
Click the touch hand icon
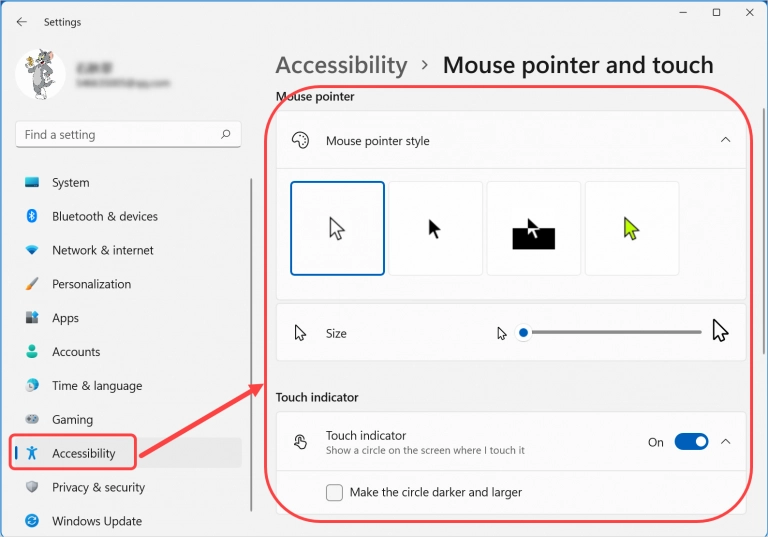[x=300, y=442]
